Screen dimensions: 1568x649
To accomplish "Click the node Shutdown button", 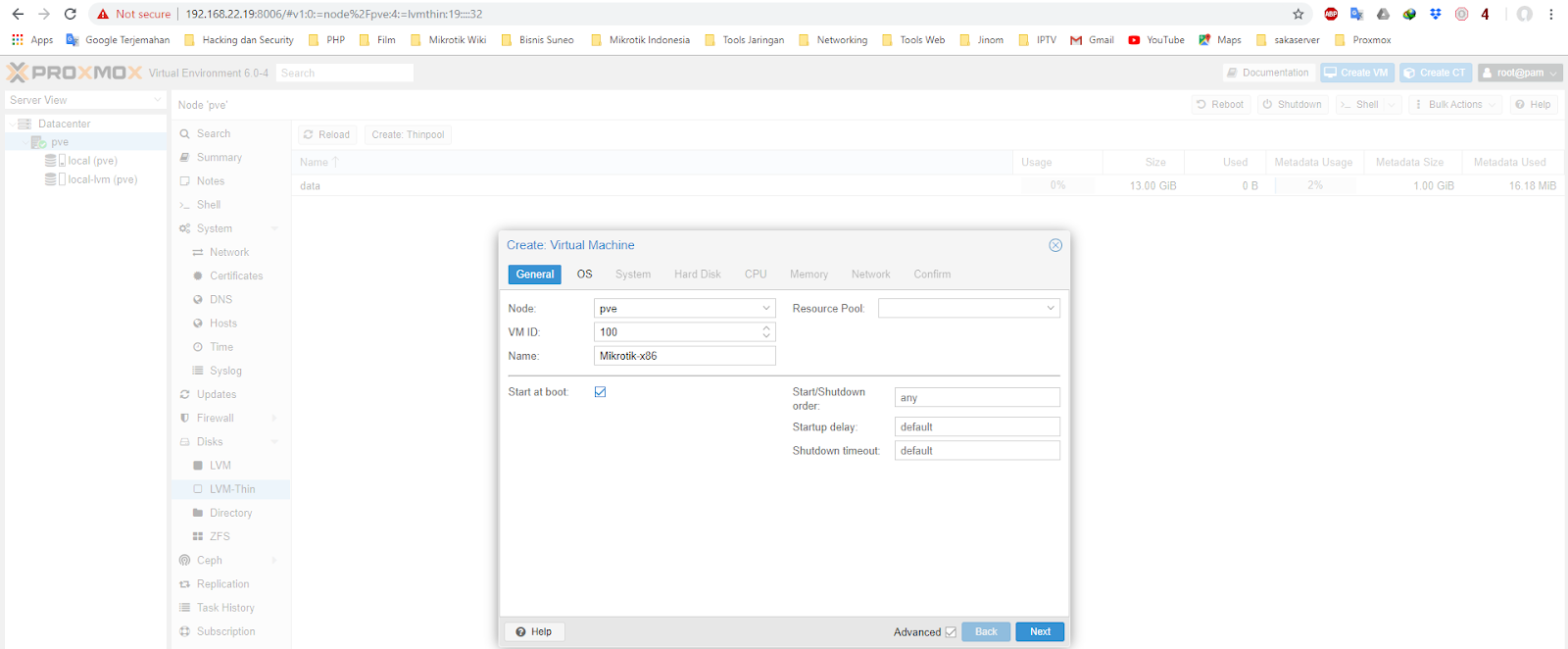I will (1293, 104).
